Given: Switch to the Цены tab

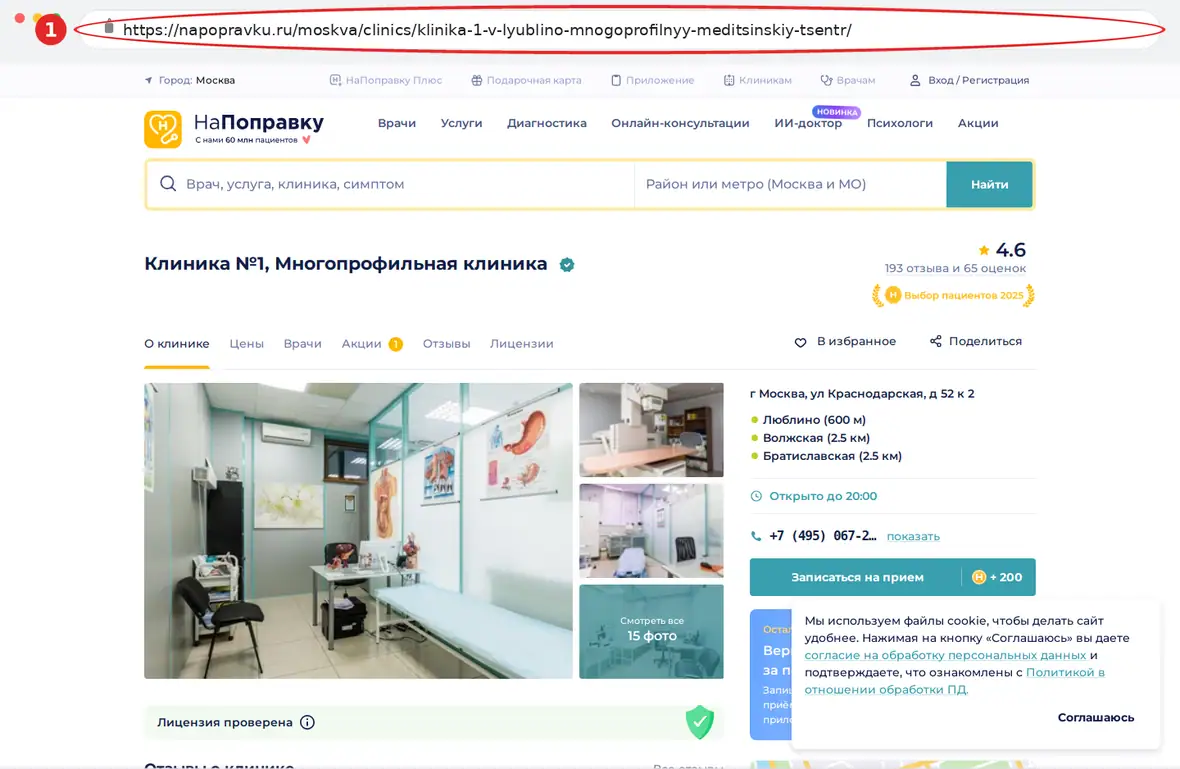Looking at the screenshot, I should (x=247, y=344).
